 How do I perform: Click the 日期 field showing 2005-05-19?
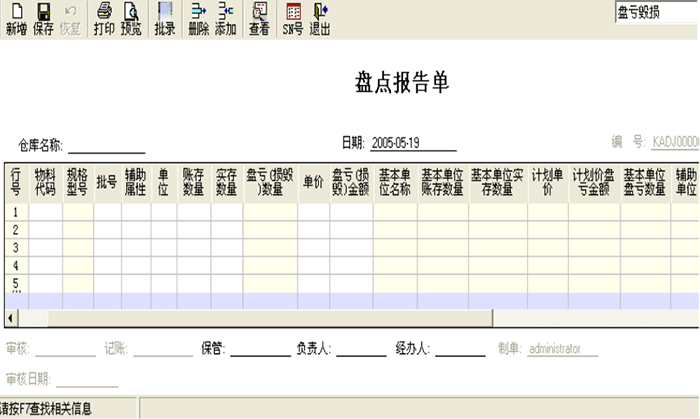412,144
